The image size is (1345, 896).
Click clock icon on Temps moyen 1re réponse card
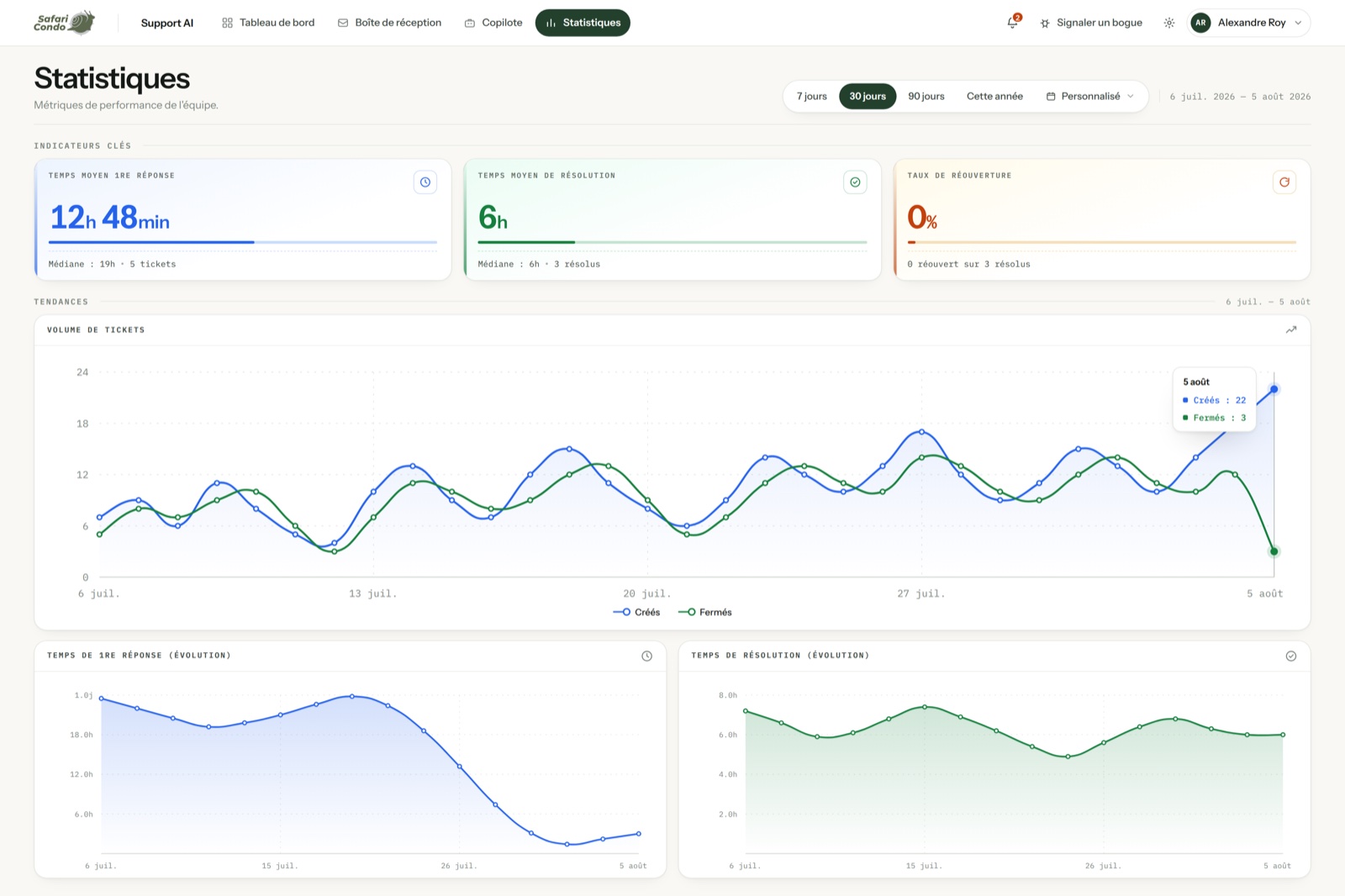425,182
